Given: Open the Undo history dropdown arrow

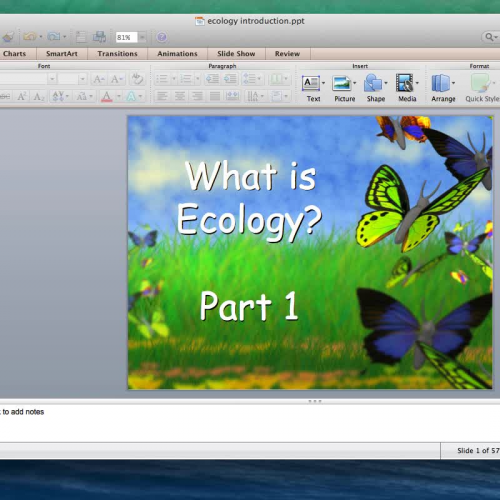Looking at the screenshot, I should tap(41, 37).
